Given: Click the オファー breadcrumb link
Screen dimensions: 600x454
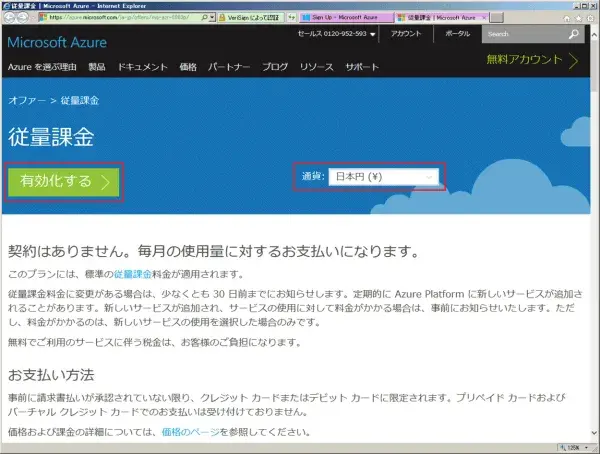Looking at the screenshot, I should tap(27, 101).
